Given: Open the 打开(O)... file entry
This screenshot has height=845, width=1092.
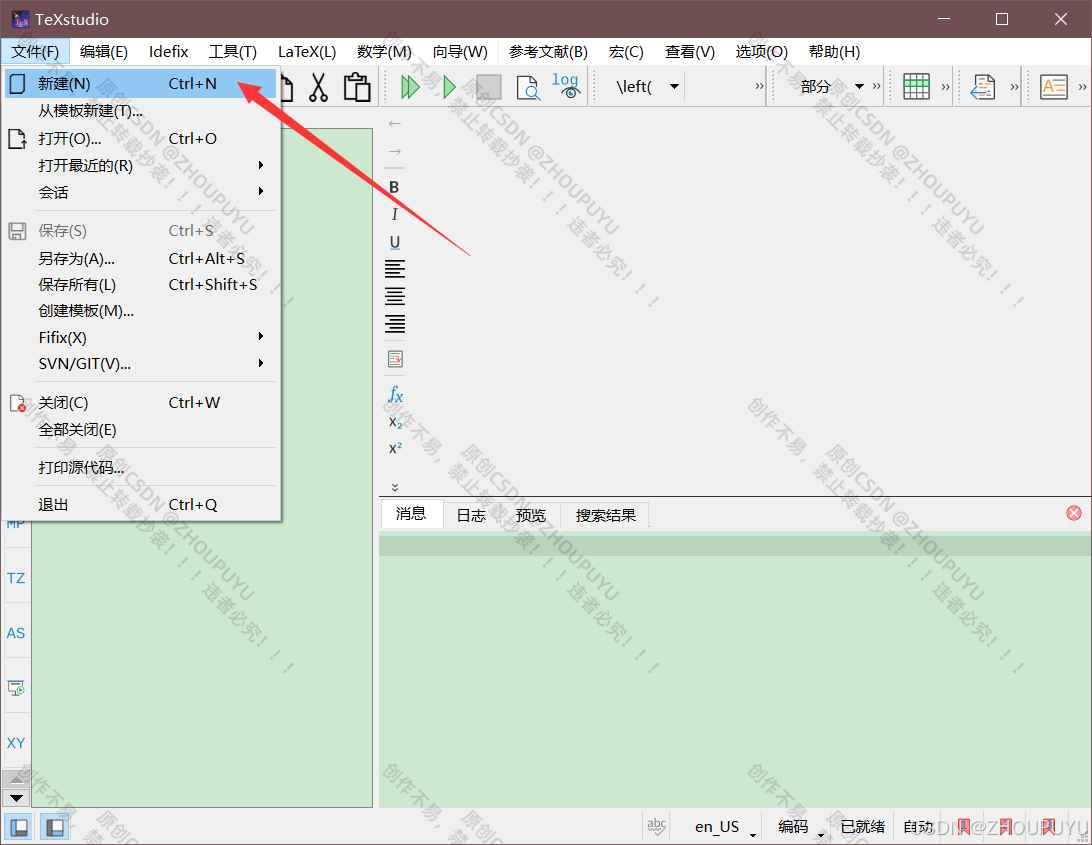Looking at the screenshot, I should pos(141,139).
